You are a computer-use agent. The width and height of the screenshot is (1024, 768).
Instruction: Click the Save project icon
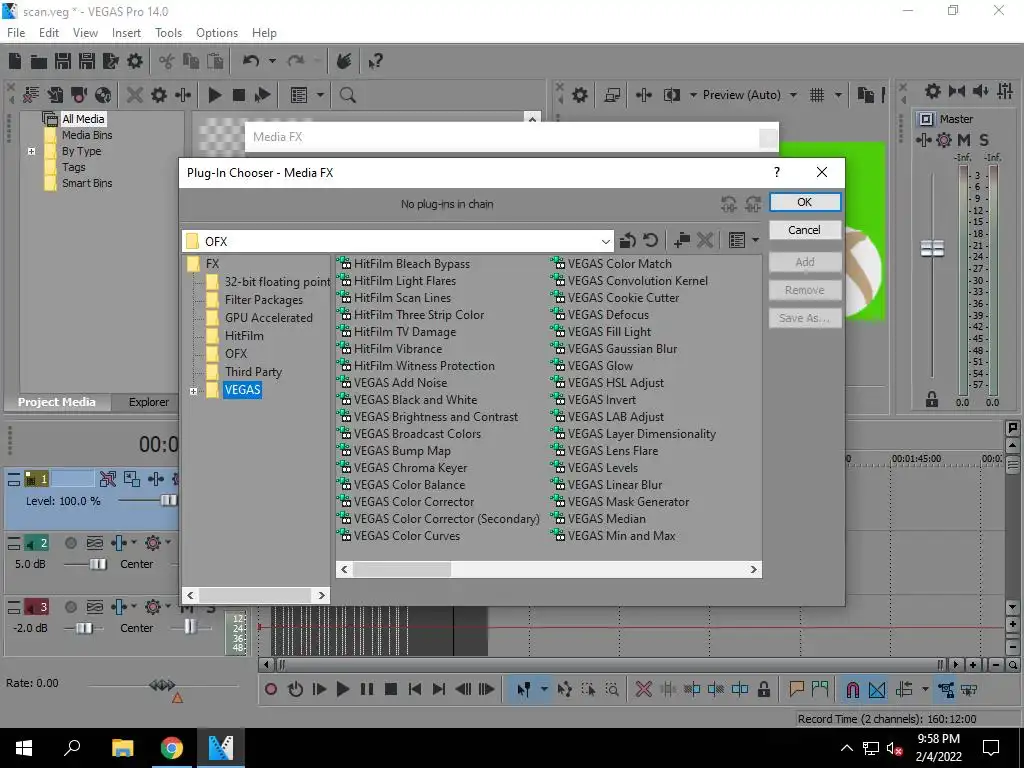click(63, 61)
